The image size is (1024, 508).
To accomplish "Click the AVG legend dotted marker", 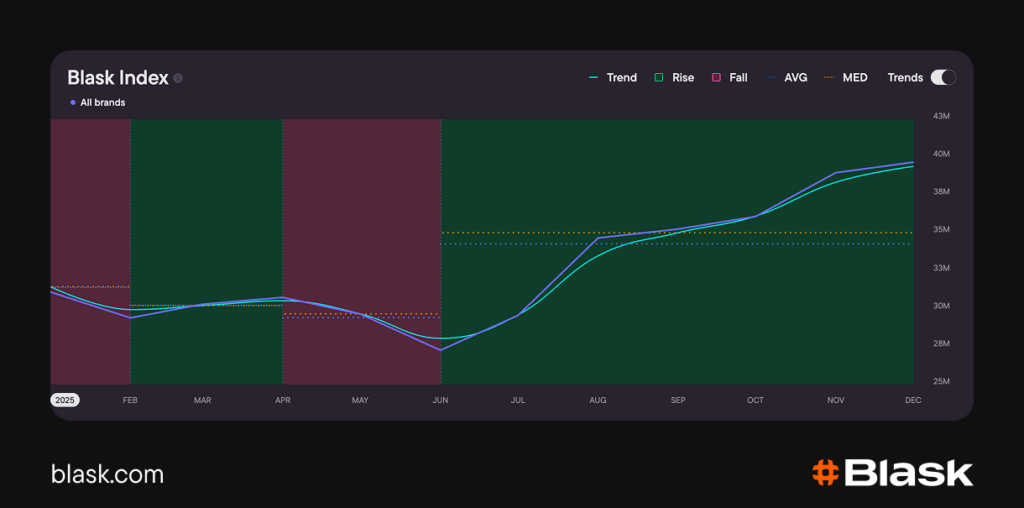I will click(770, 78).
